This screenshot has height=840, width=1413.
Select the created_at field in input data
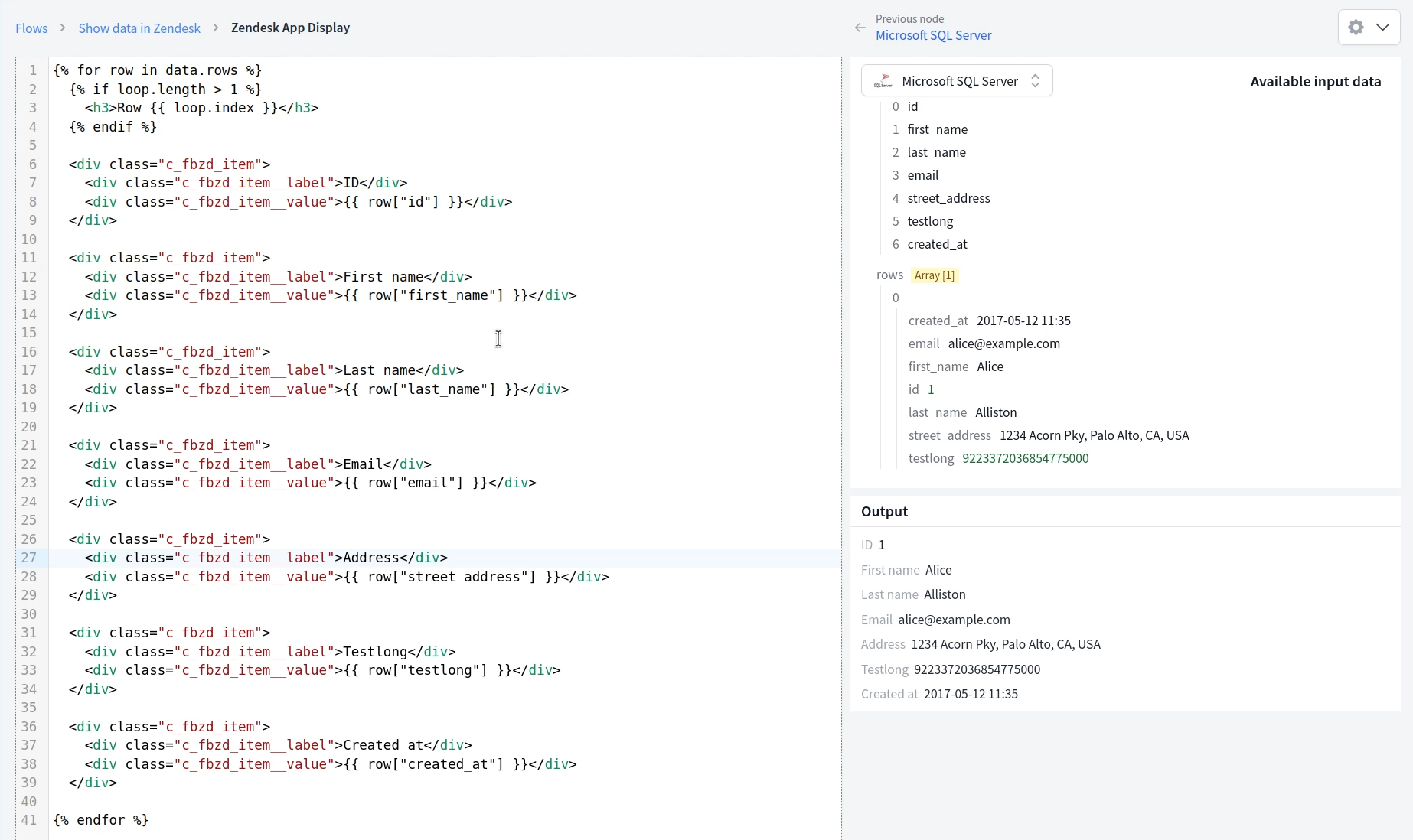click(x=938, y=244)
